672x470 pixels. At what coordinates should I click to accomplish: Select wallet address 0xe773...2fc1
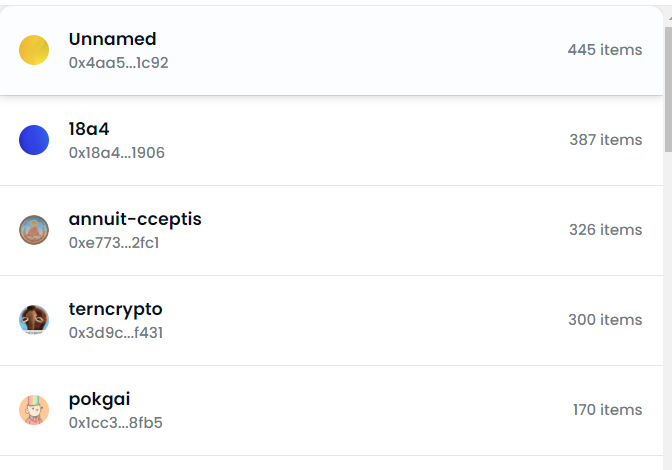pos(114,243)
